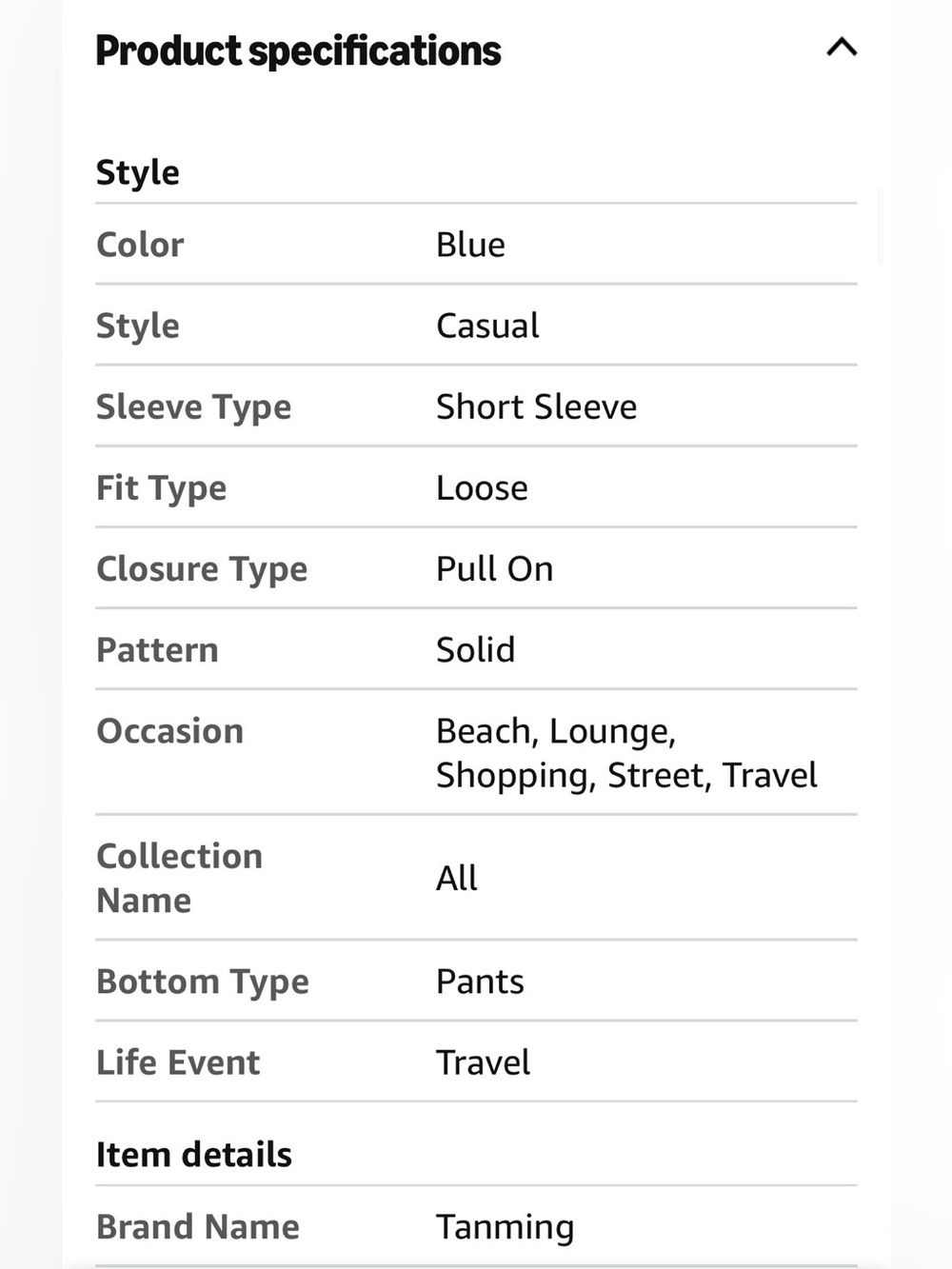Select Beach, Lounge occasion text
Screen dimensions: 952x1269
point(556,731)
